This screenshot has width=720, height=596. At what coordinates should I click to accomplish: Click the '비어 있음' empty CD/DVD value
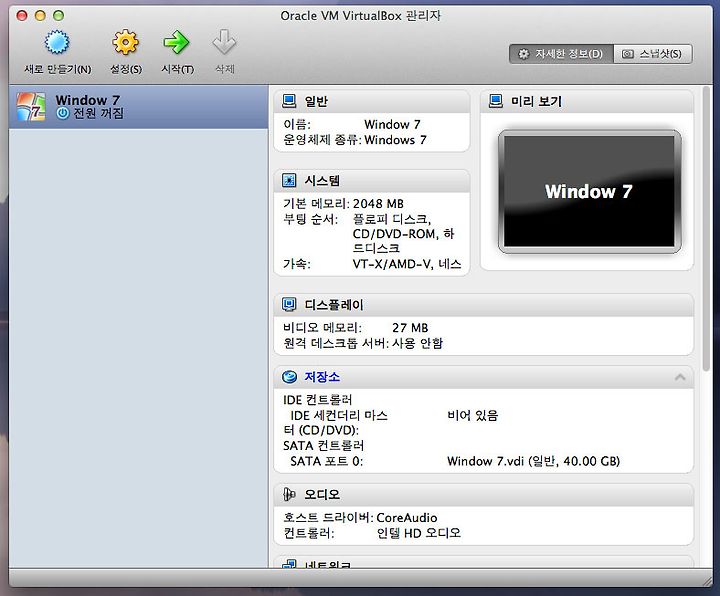472,416
